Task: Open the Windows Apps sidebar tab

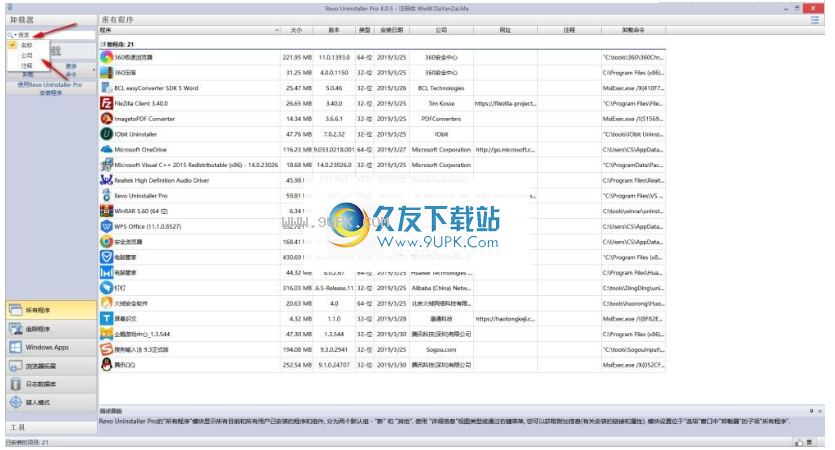Action: point(51,348)
